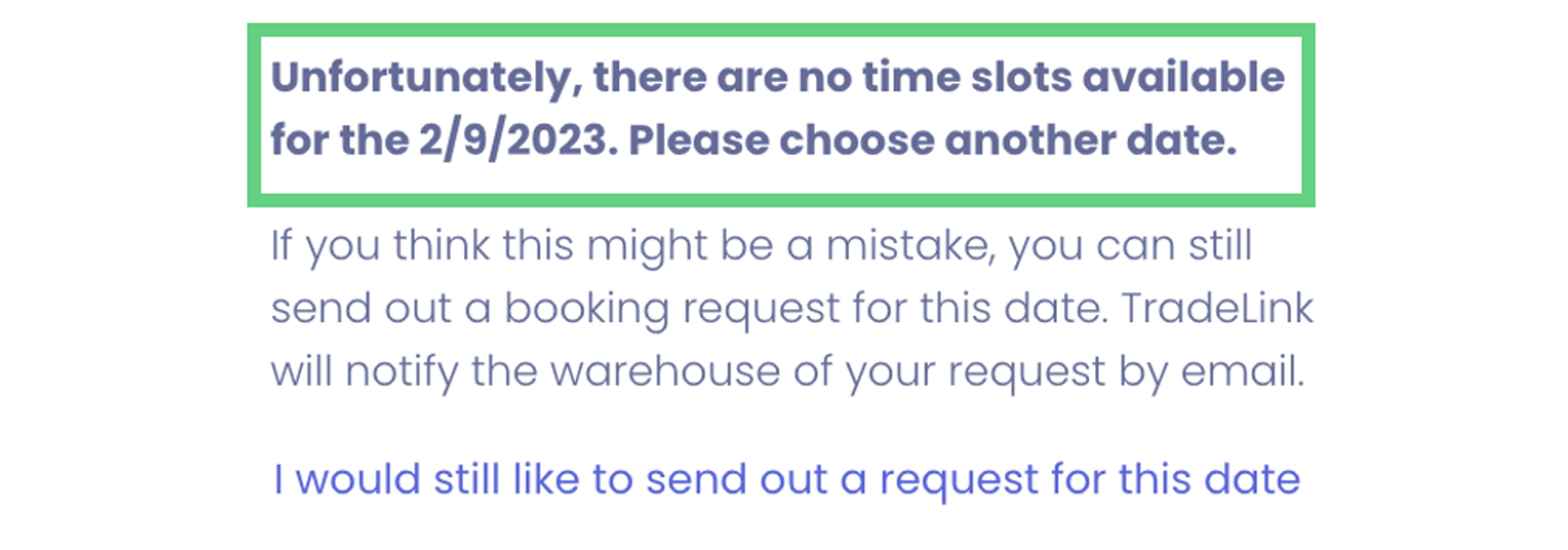
Task: Click the date 2/9/2023 in the message
Action: tap(513, 141)
